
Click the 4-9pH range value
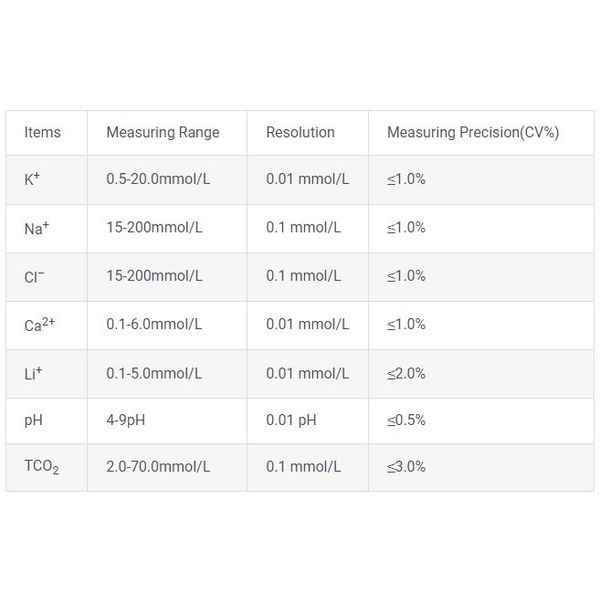[x=126, y=420]
